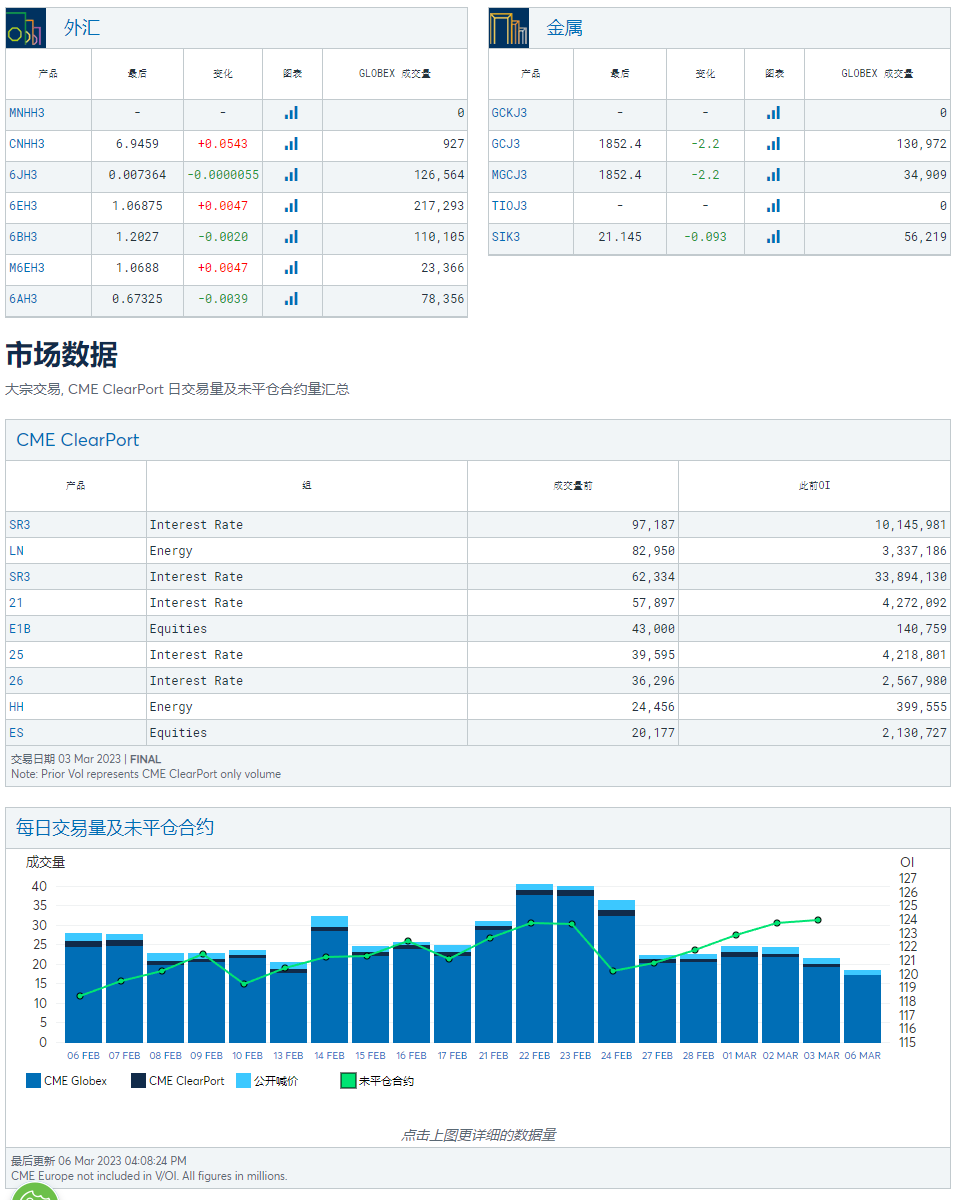Click the 市场数据 section heading
The image size is (956, 1200).
pyautogui.click(x=62, y=355)
